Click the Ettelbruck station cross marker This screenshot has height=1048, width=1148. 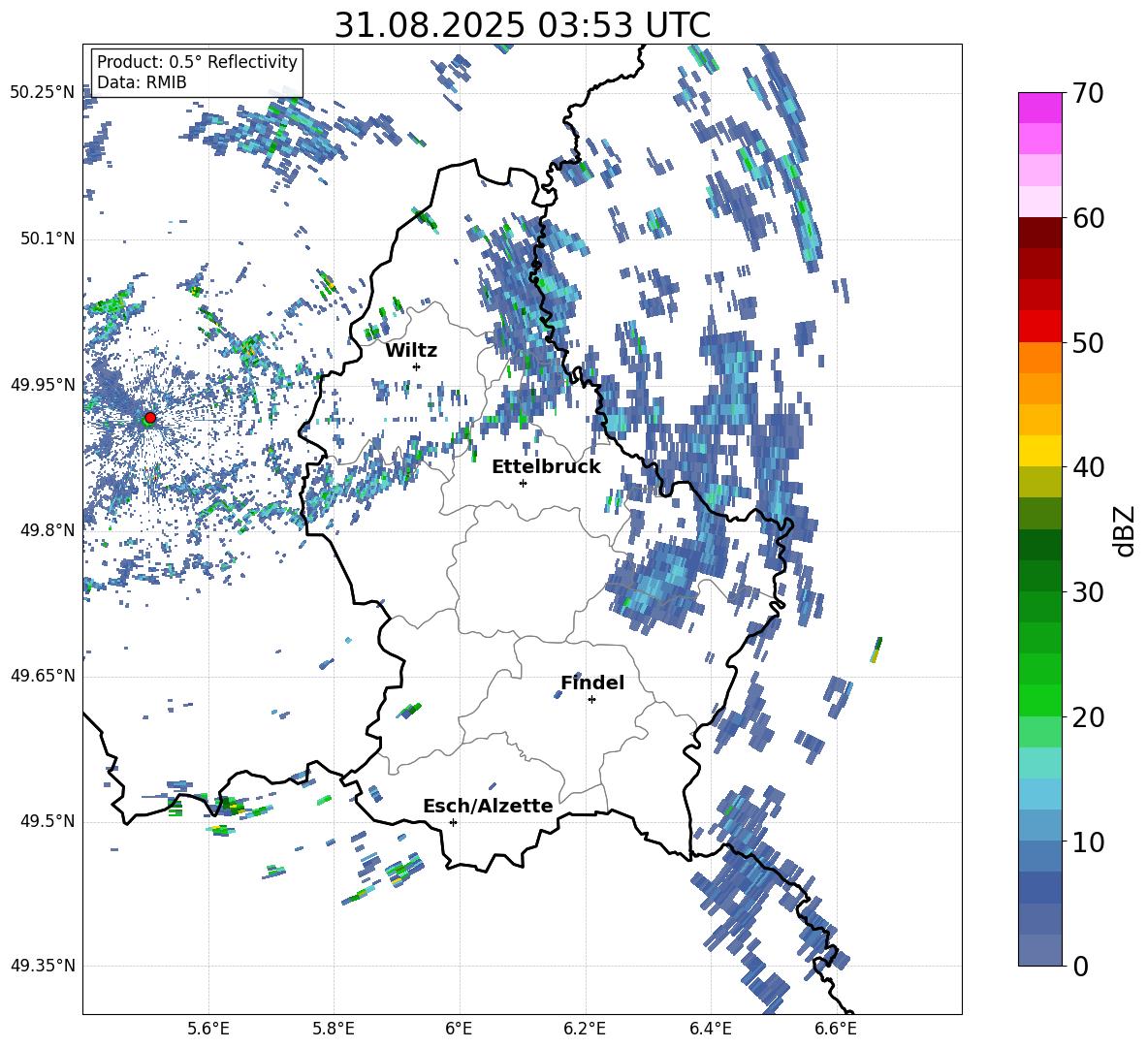tap(523, 483)
